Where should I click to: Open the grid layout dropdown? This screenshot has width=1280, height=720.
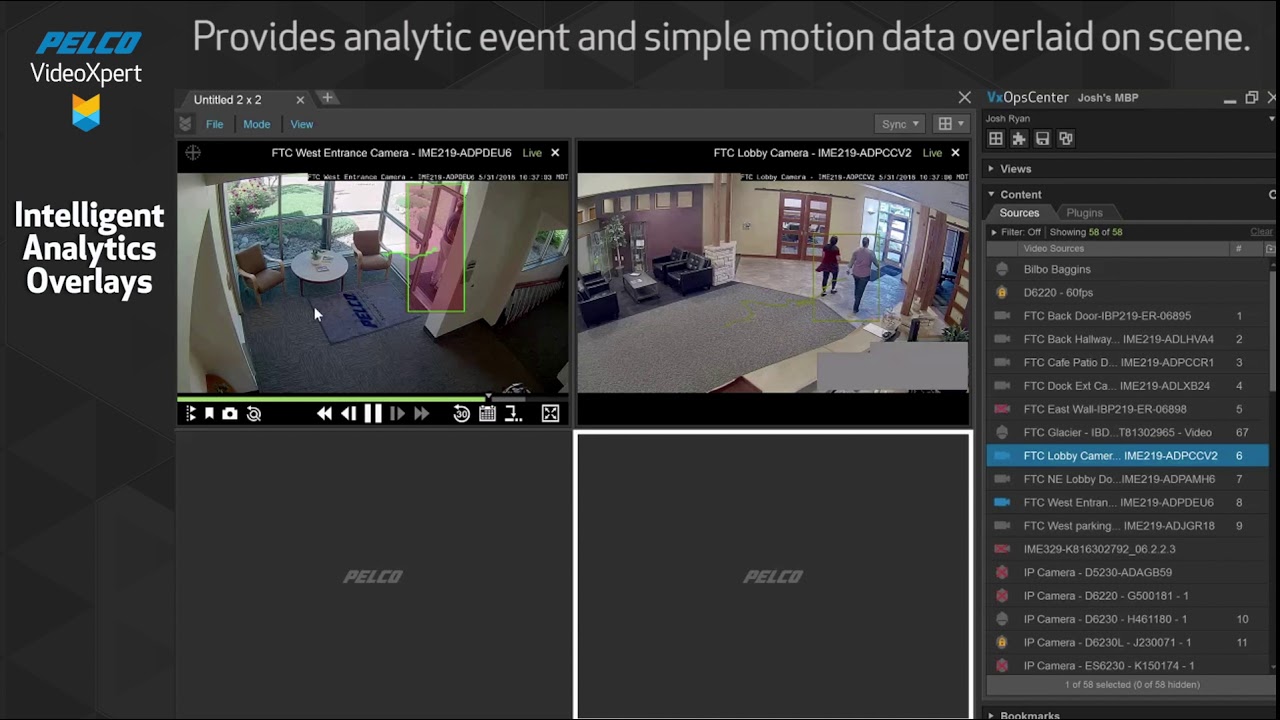click(950, 124)
